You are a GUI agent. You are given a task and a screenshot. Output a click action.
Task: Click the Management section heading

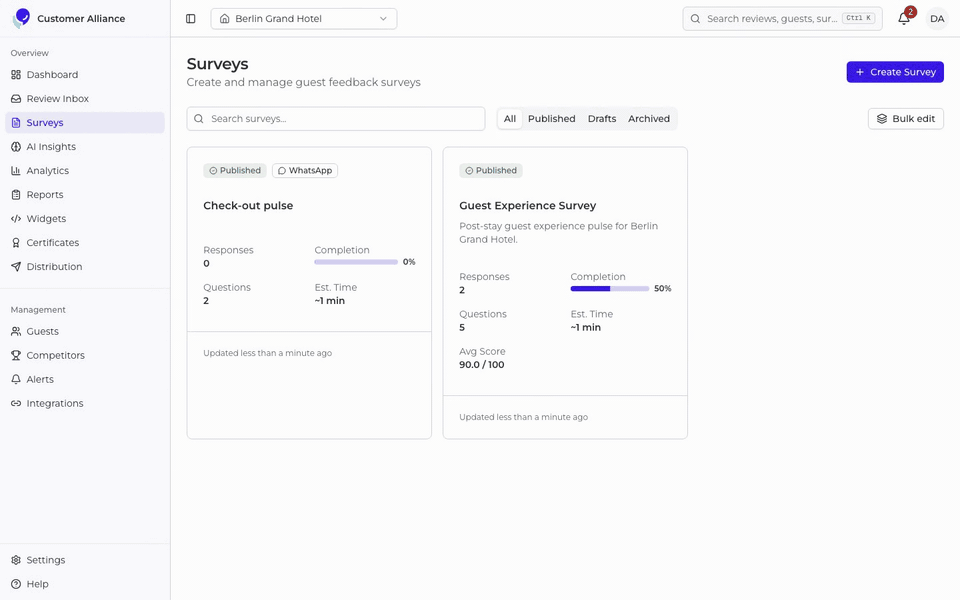[38, 310]
